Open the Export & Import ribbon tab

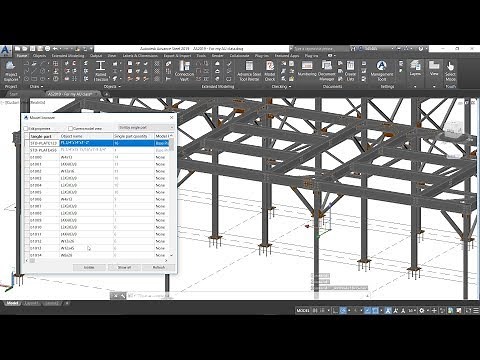(177, 56)
